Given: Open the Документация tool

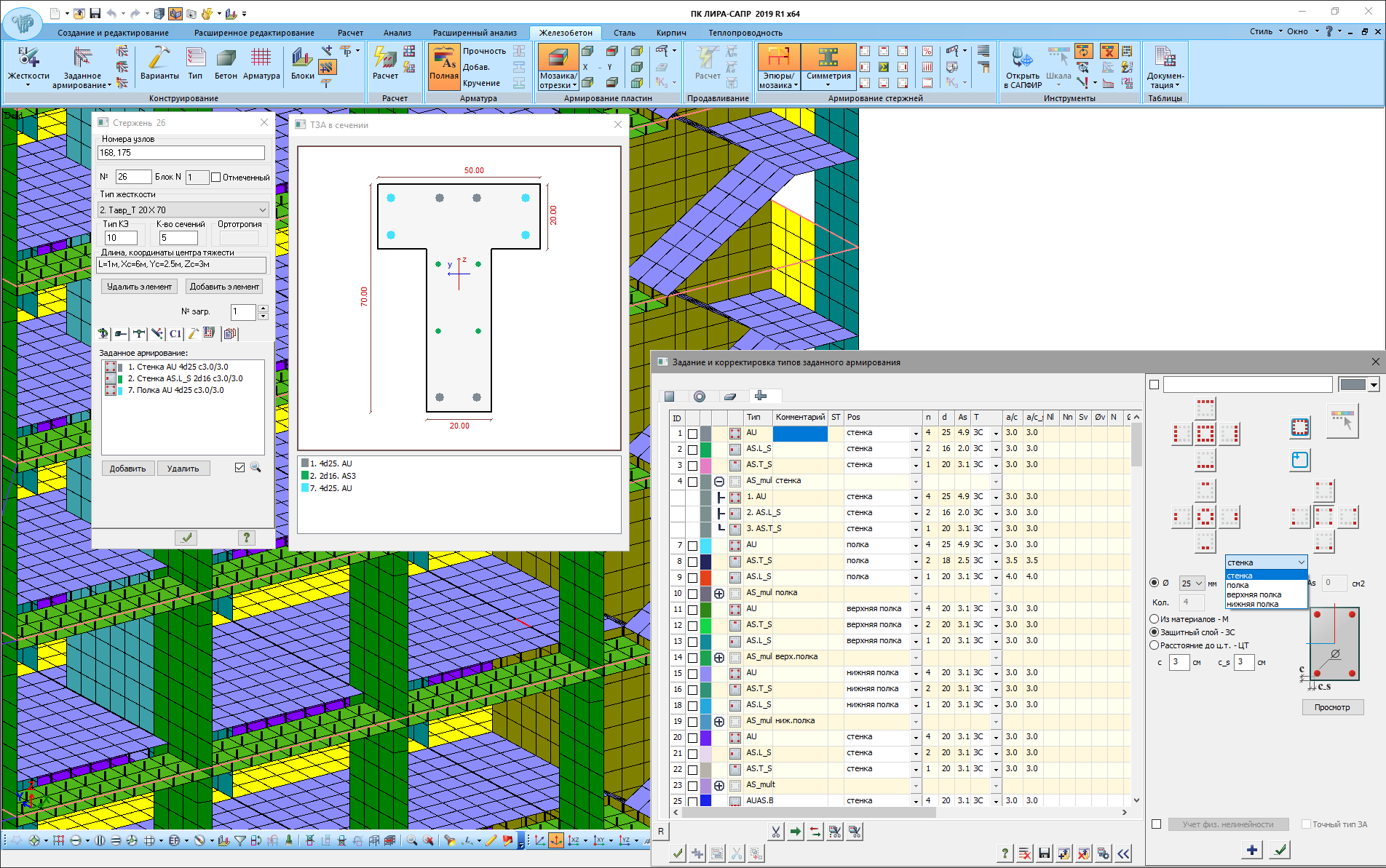Looking at the screenshot, I should [x=1165, y=65].
